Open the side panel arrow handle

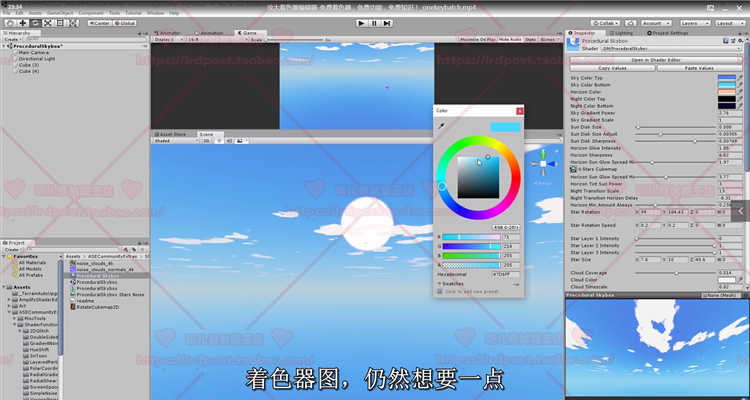coord(740,211)
